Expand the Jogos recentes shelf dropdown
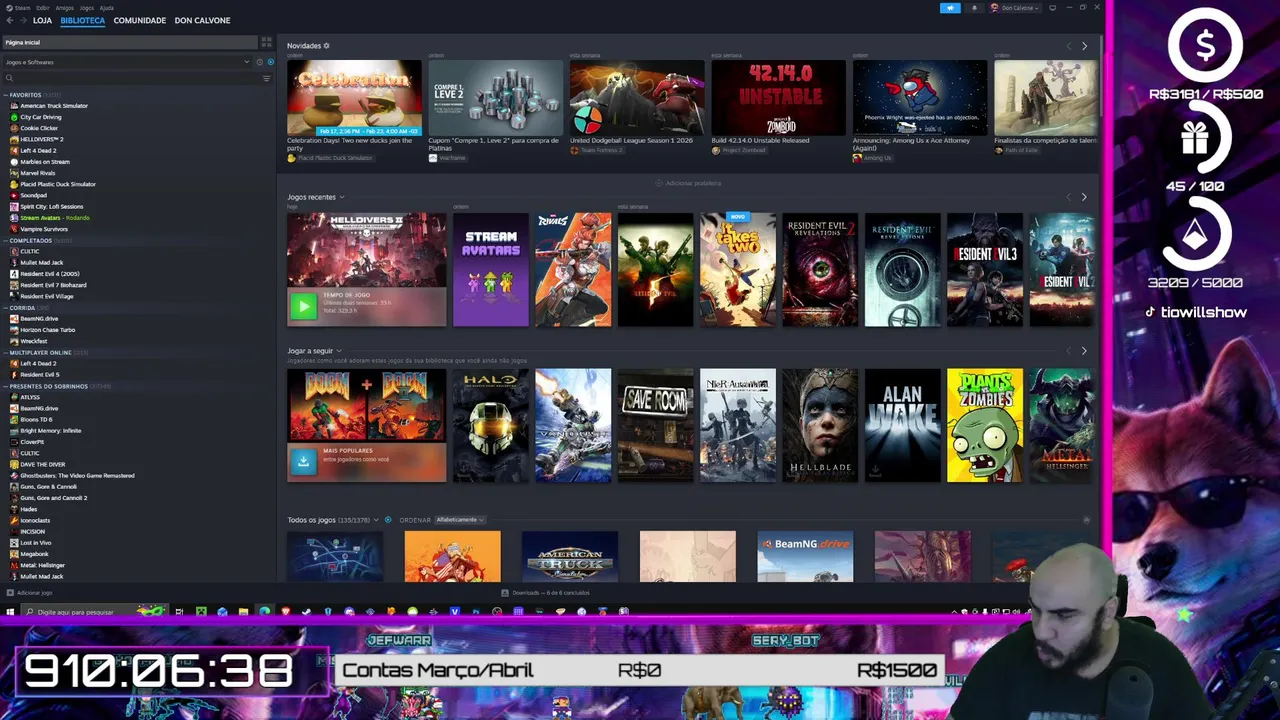 (x=341, y=197)
